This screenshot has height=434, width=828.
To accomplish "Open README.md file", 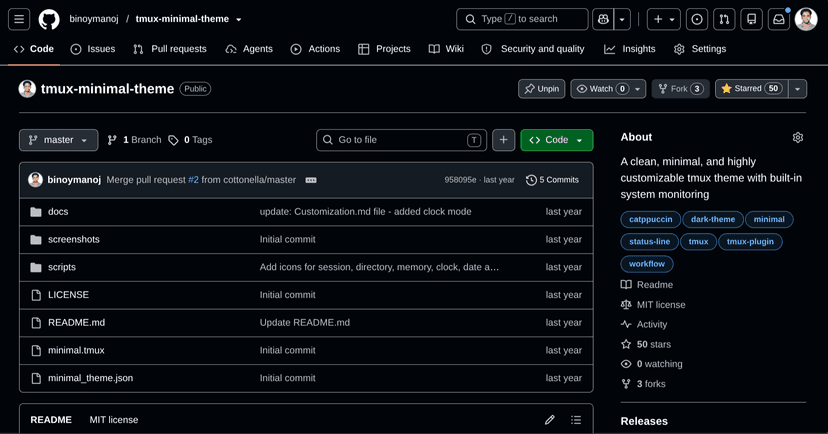I will pos(77,323).
